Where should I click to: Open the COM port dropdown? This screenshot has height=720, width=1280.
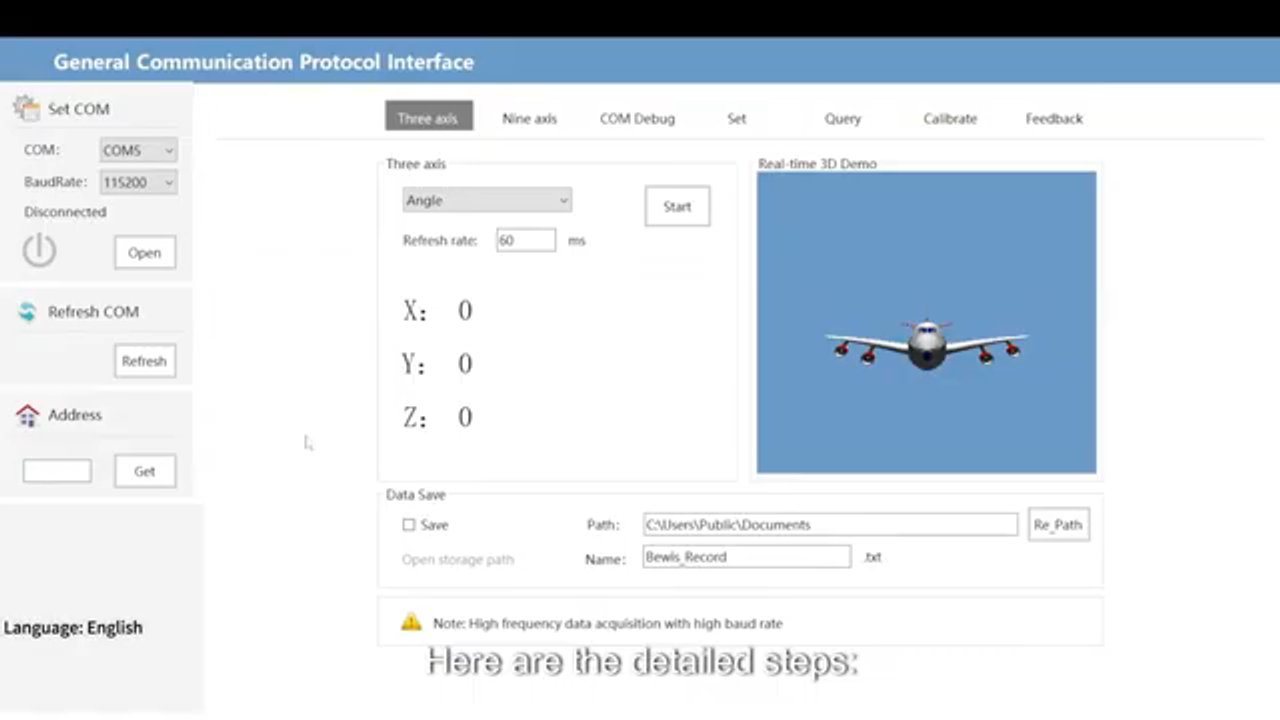(x=138, y=150)
